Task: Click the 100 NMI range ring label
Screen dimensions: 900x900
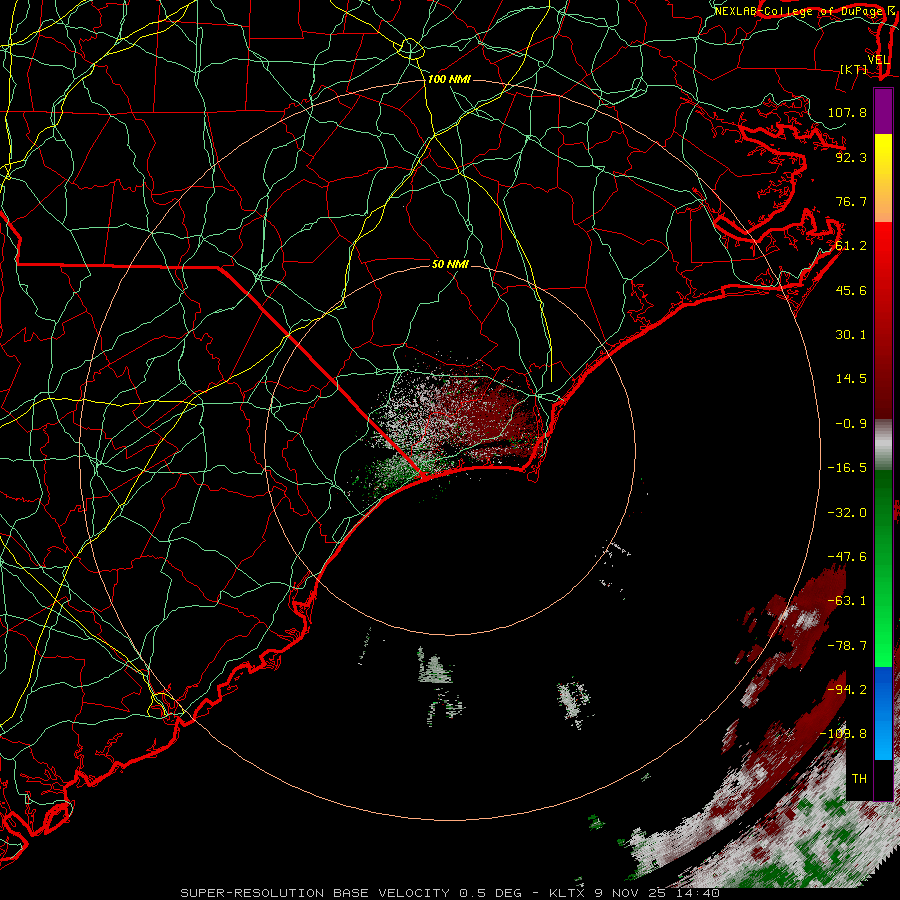Action: click(449, 79)
